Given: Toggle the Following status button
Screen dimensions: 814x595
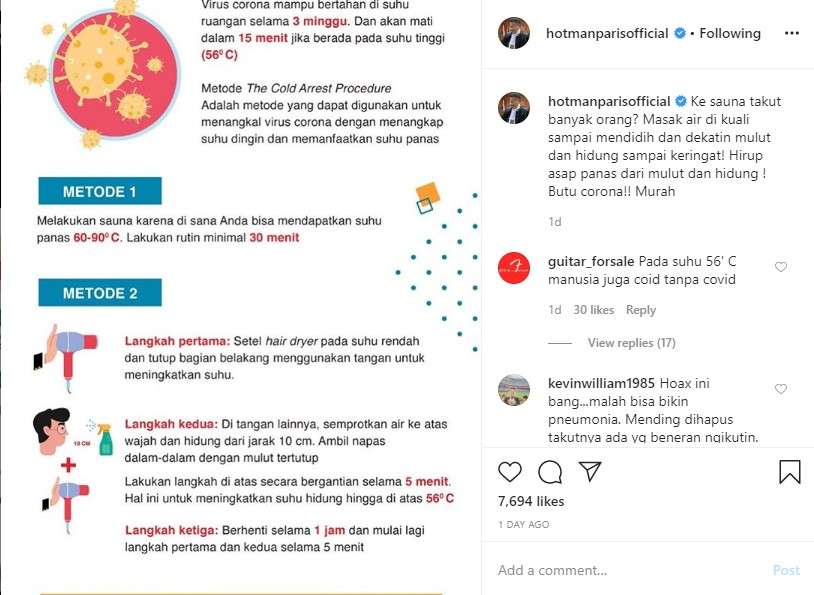Looking at the screenshot, I should click(x=729, y=33).
